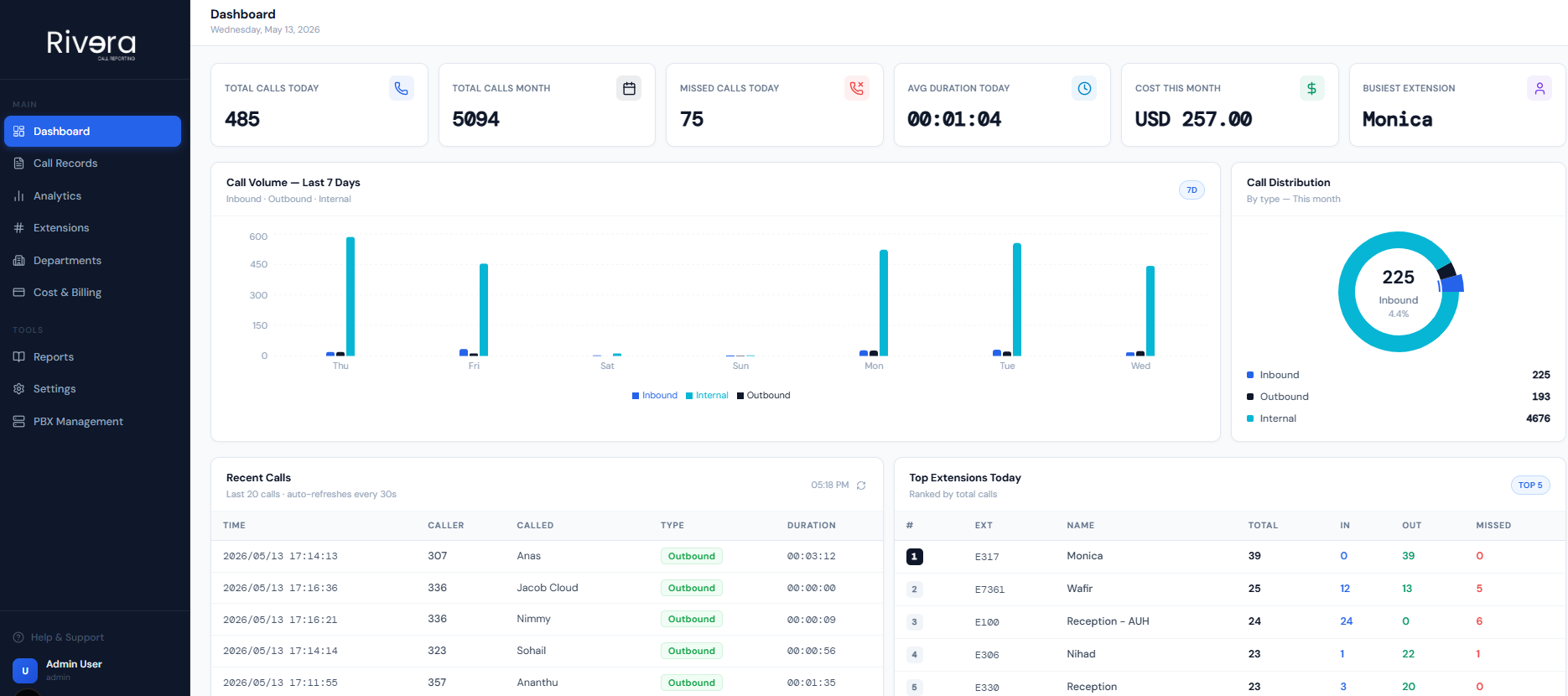Image resolution: width=1568 pixels, height=696 pixels.
Task: Click the clock icon on Avg Duration Today
Action: tap(1084, 88)
